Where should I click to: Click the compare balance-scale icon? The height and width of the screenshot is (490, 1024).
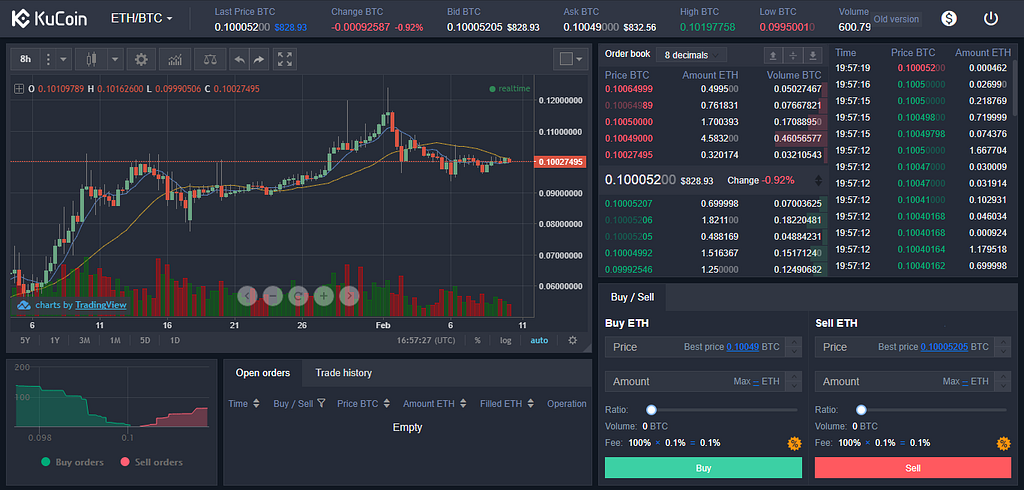click(210, 59)
